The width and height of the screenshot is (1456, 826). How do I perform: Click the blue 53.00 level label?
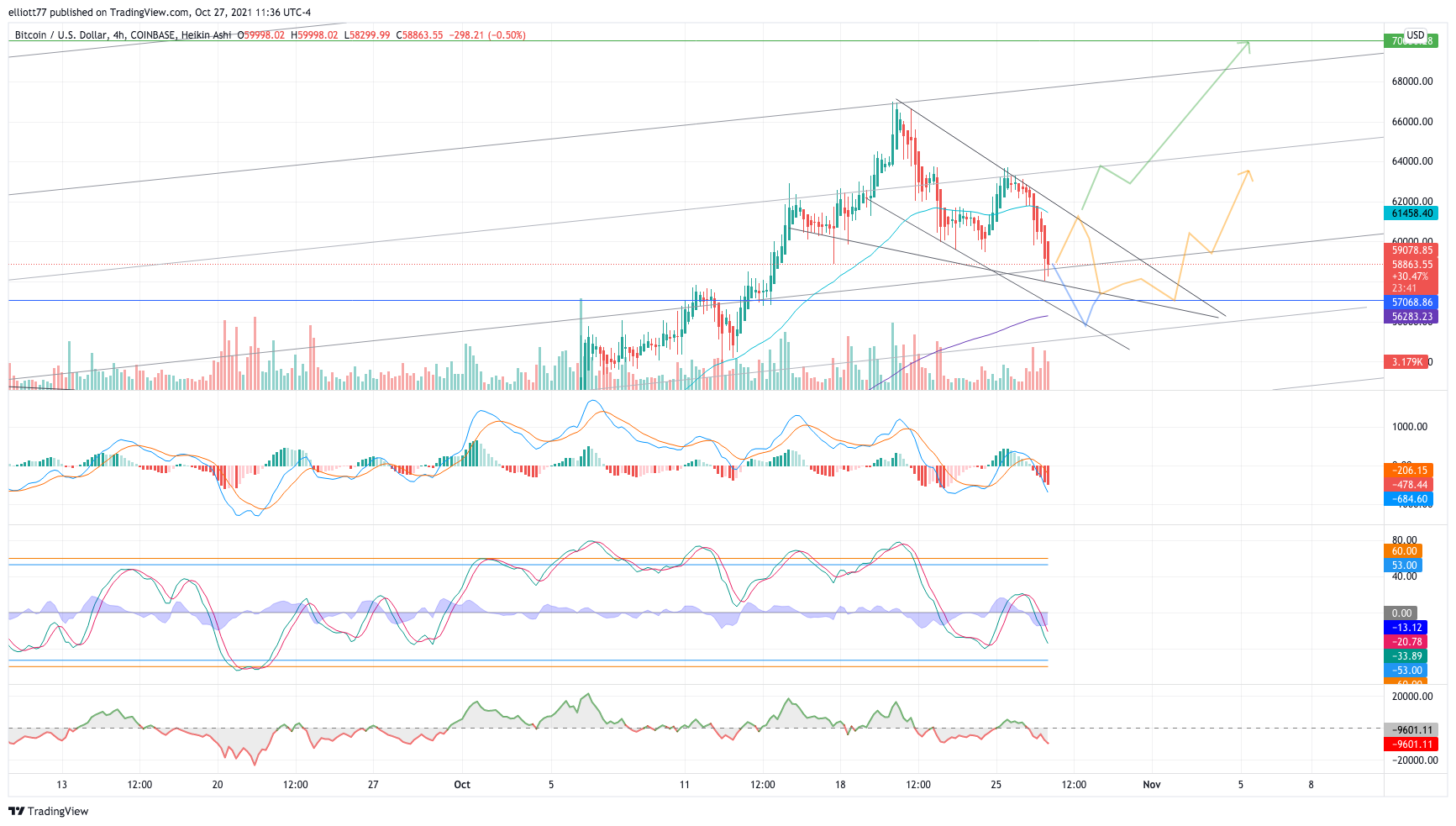(x=1404, y=566)
